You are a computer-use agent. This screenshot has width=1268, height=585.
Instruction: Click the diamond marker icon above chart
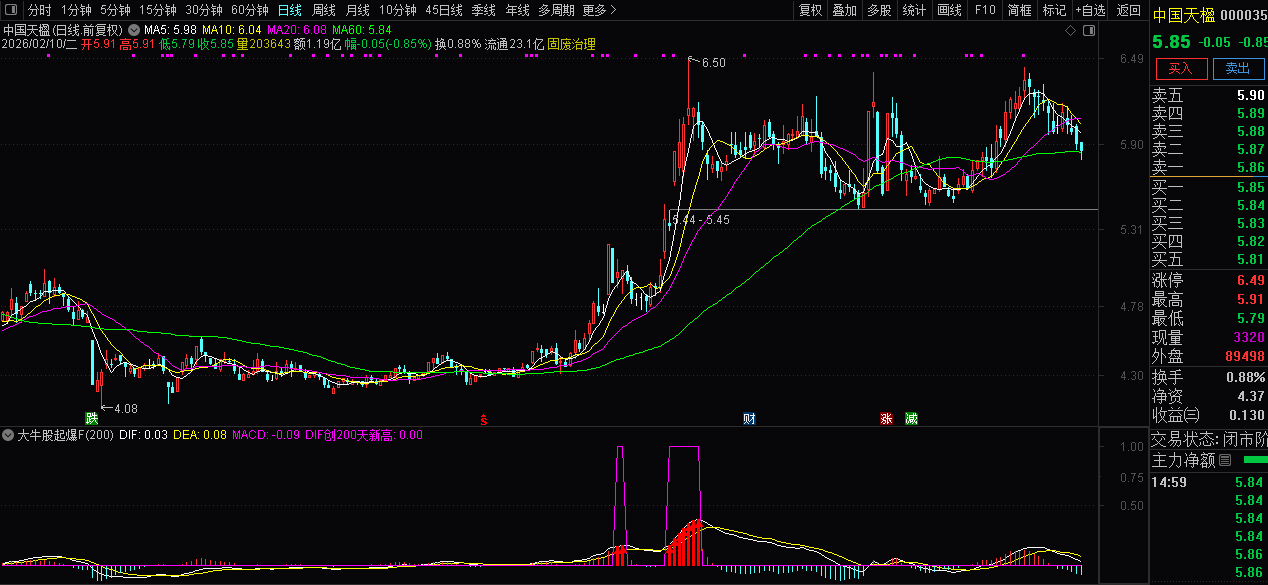(x=1070, y=30)
